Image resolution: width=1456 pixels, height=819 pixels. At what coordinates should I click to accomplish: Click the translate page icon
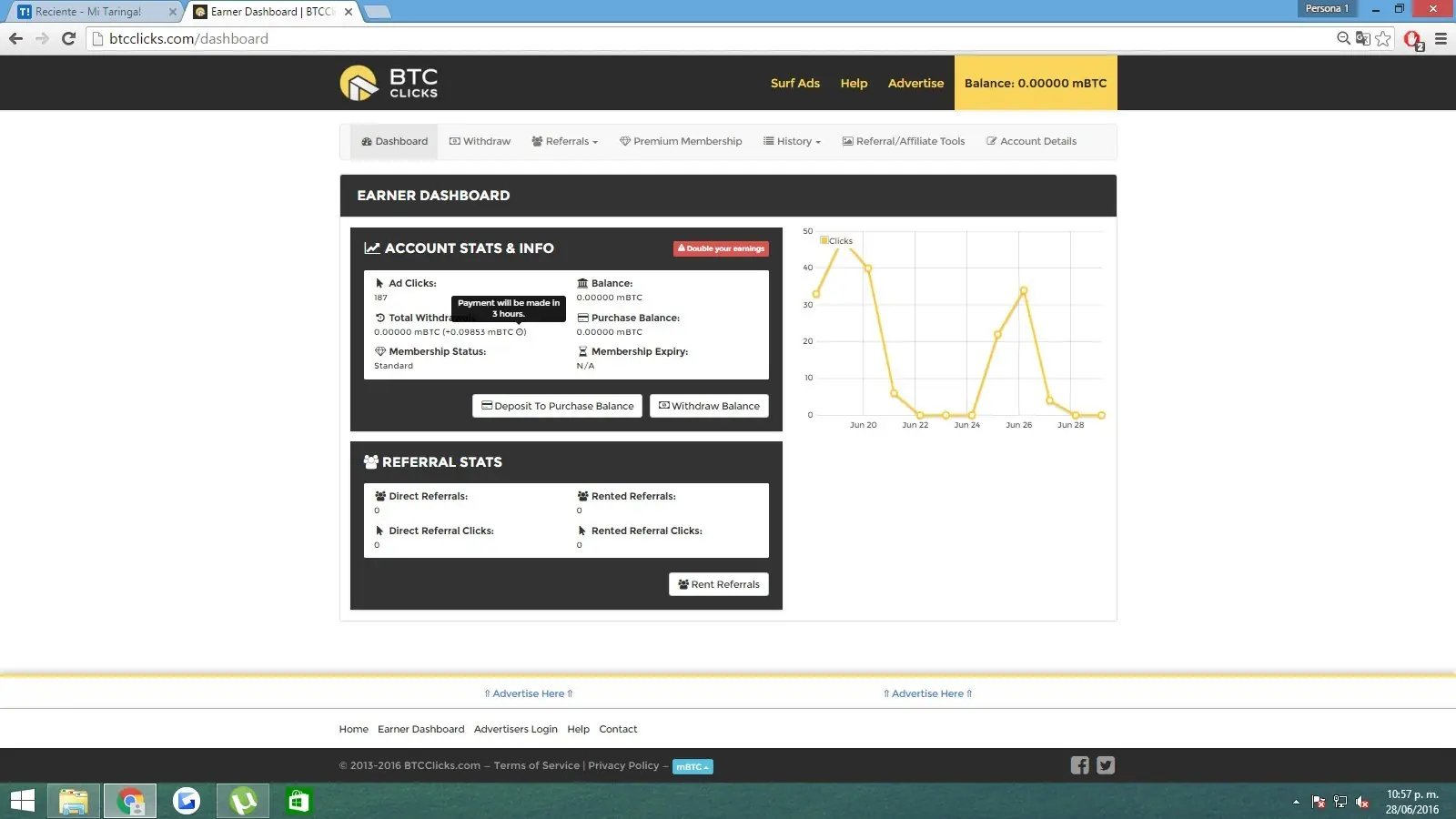point(1362,38)
